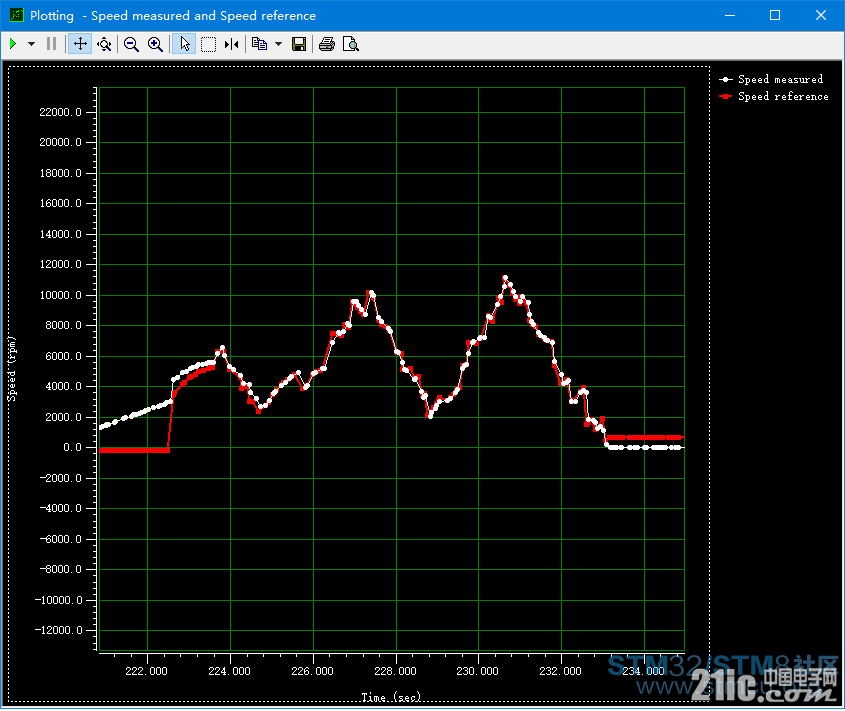The image size is (845, 711).
Task: Click the plotting application icon in title bar
Action: coord(17,15)
